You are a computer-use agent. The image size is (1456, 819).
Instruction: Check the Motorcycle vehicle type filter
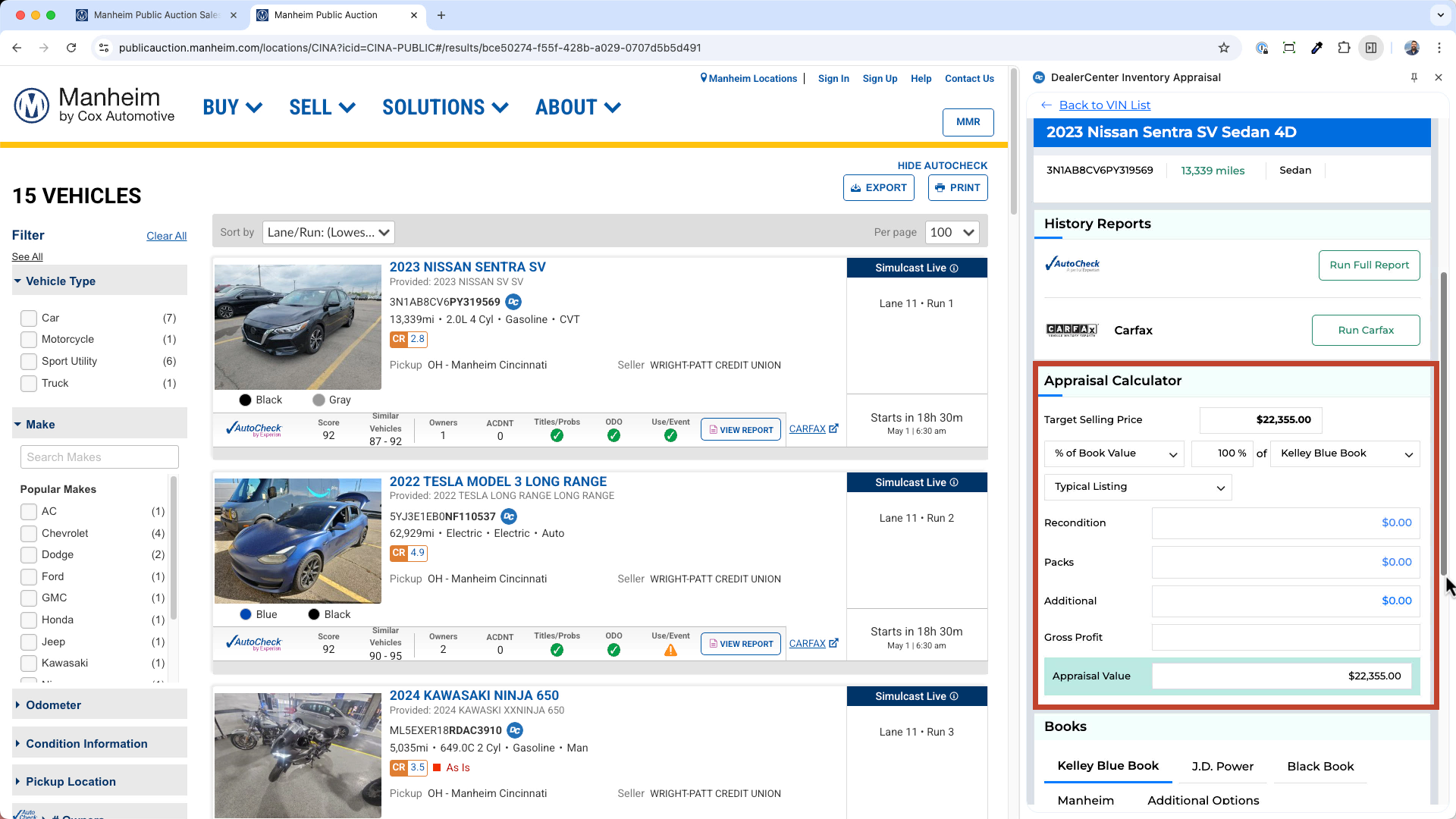29,340
